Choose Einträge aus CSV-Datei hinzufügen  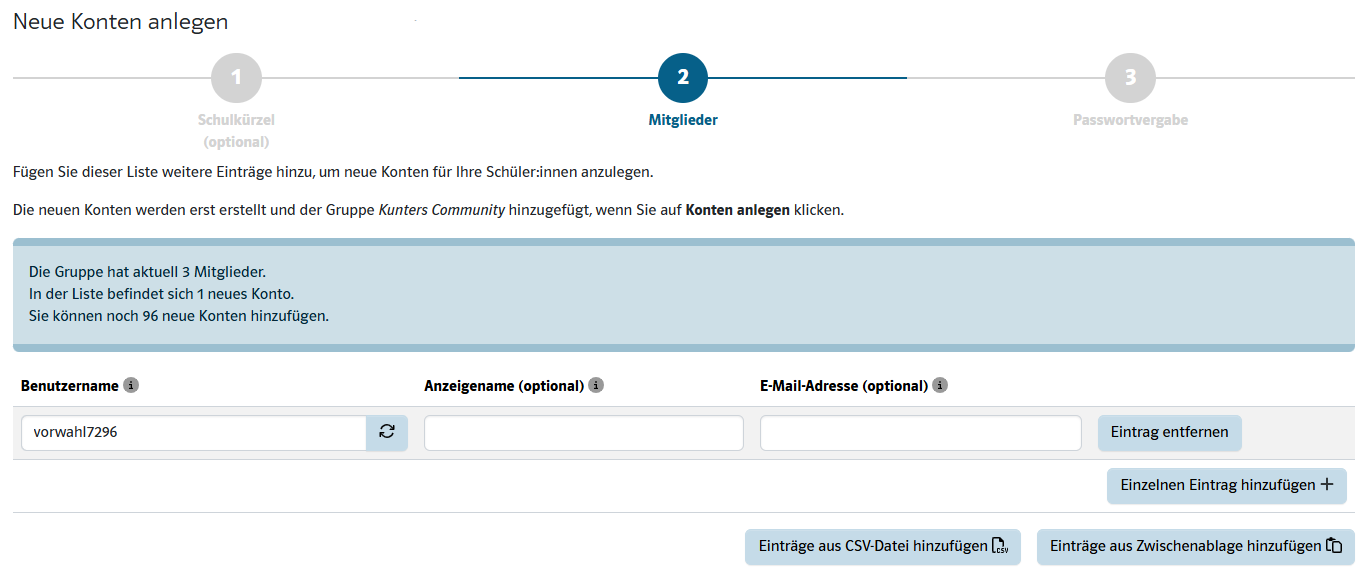coord(872,547)
